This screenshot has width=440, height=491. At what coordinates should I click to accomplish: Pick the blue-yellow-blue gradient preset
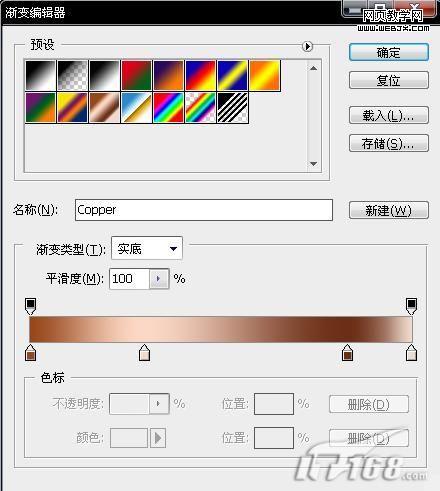[x=232, y=75]
